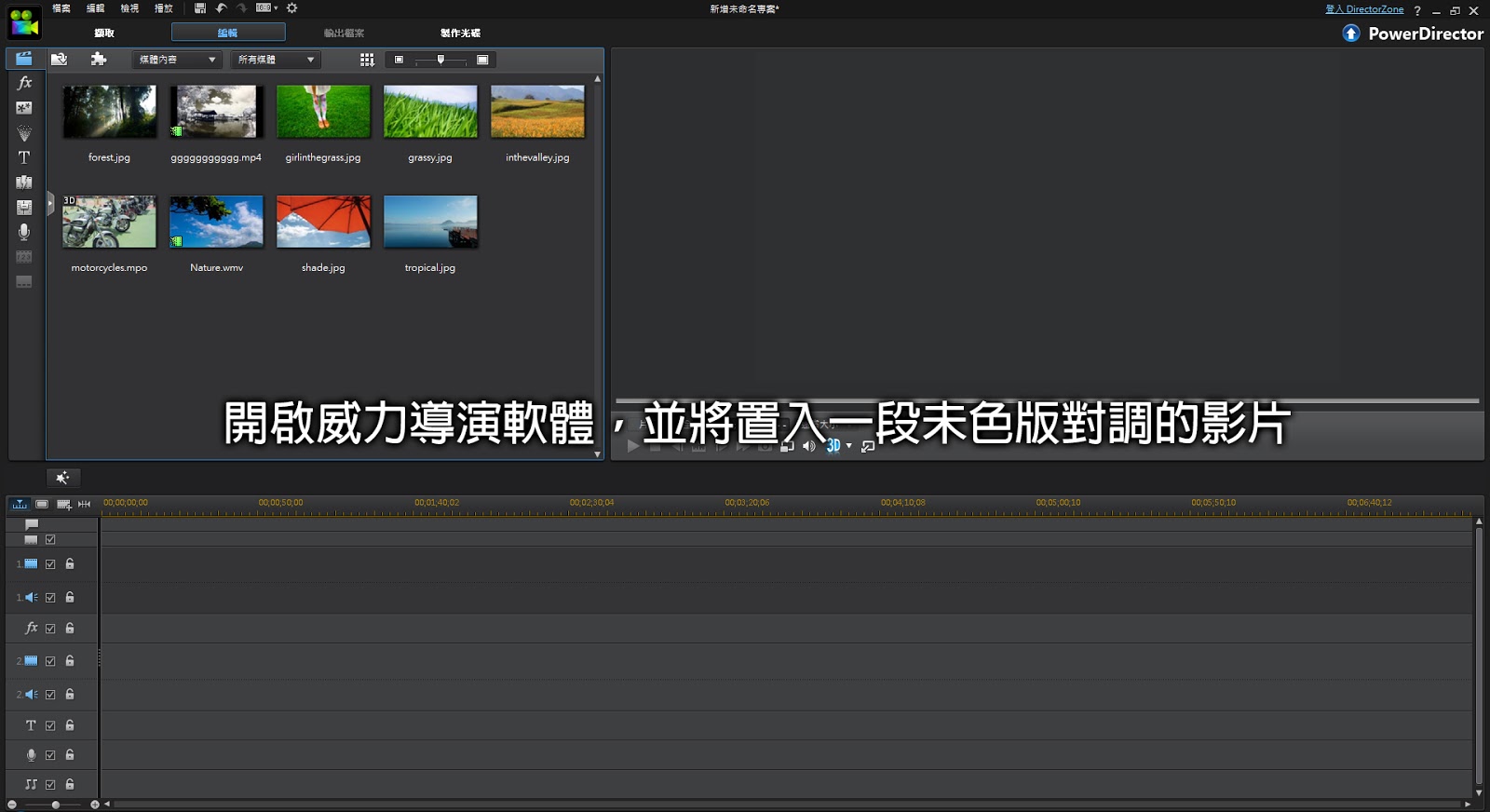Toggle checkbox for audio track 2
The width and height of the screenshot is (1490, 812).
50,695
